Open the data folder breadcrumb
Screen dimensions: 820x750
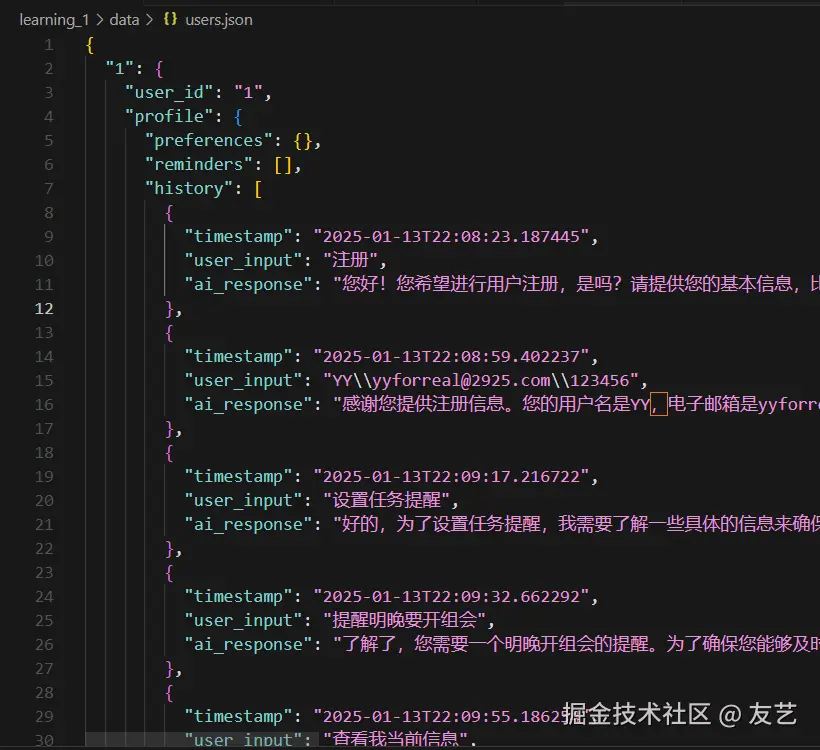[124, 20]
